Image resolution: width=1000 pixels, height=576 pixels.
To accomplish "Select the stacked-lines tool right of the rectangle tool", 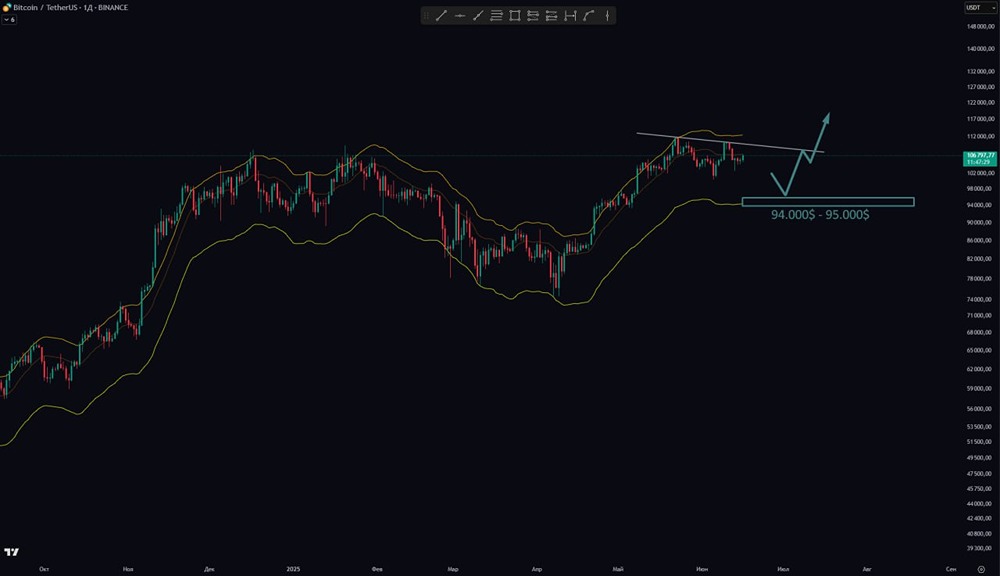I will click(x=533, y=16).
